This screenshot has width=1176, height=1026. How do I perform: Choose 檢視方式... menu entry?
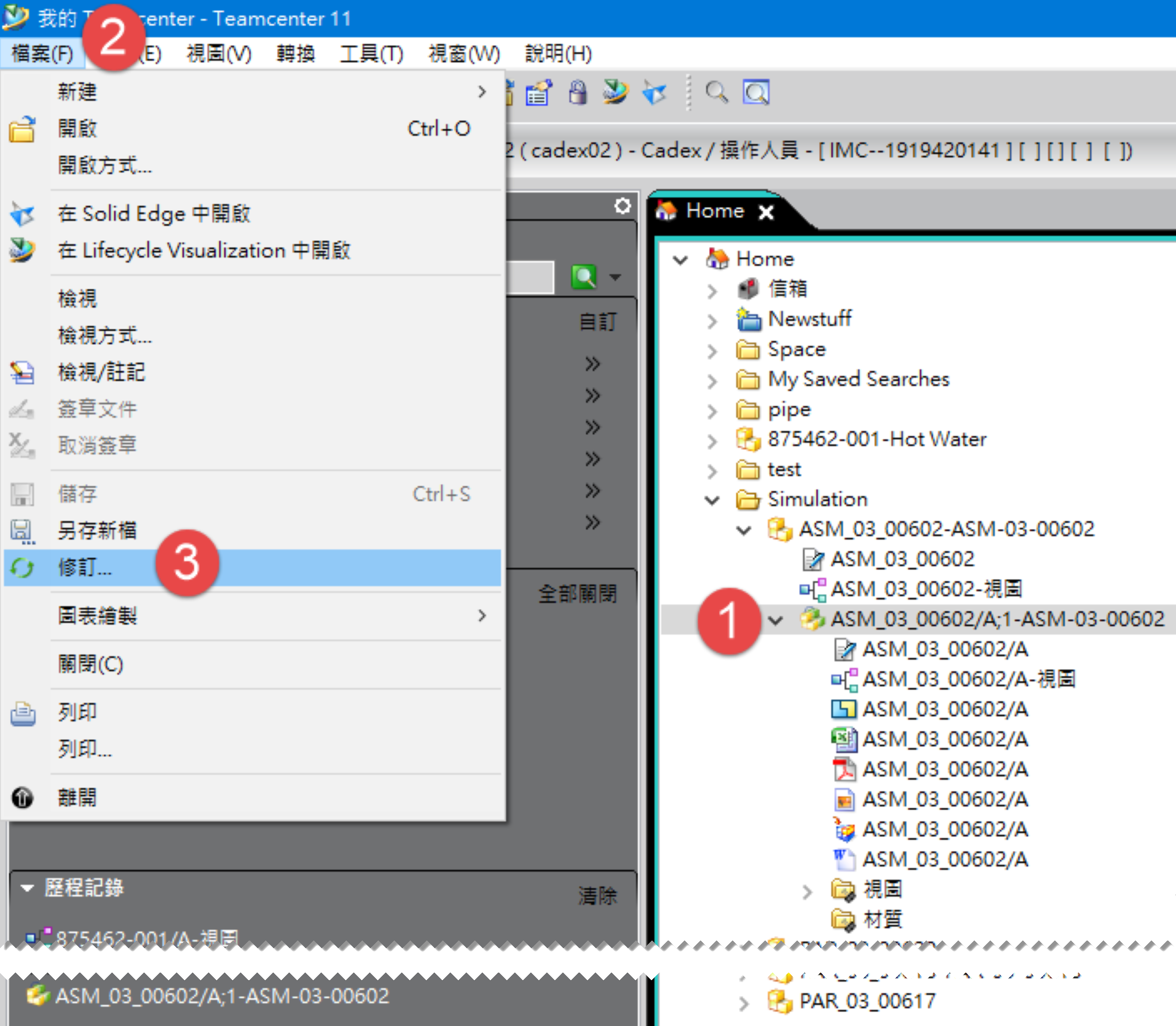click(252, 335)
